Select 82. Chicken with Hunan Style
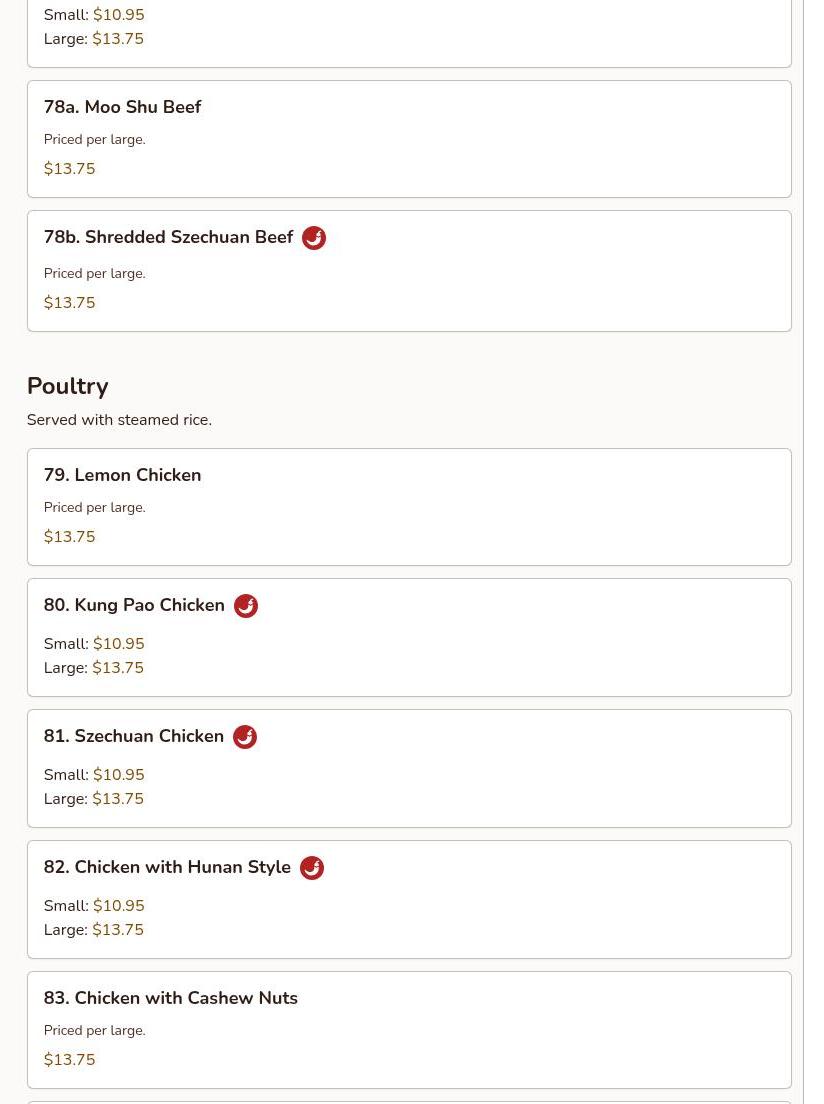The image size is (824, 1104). click(167, 868)
